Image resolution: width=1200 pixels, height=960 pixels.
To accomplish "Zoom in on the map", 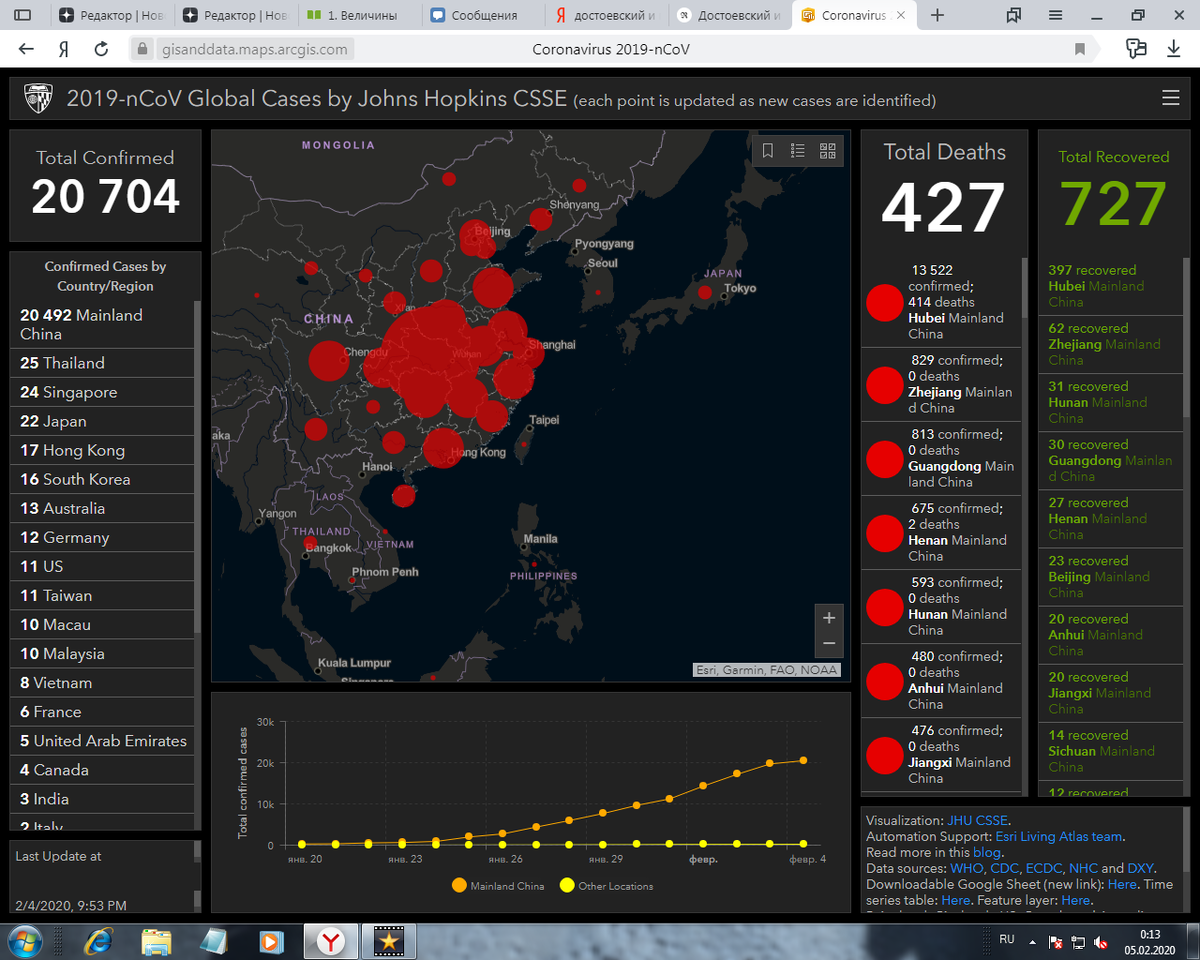I will (829, 618).
